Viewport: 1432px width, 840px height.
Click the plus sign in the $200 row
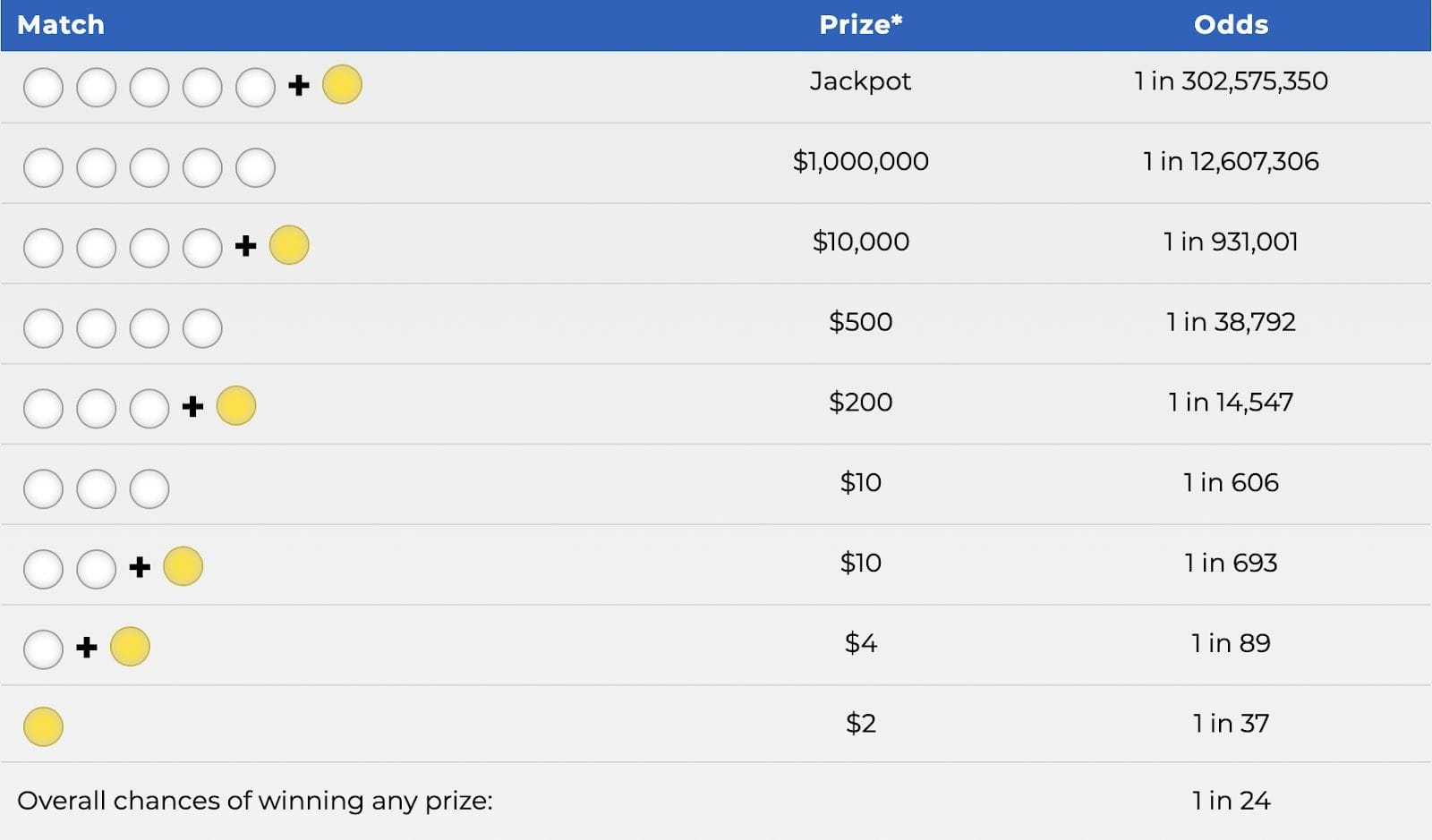(192, 407)
